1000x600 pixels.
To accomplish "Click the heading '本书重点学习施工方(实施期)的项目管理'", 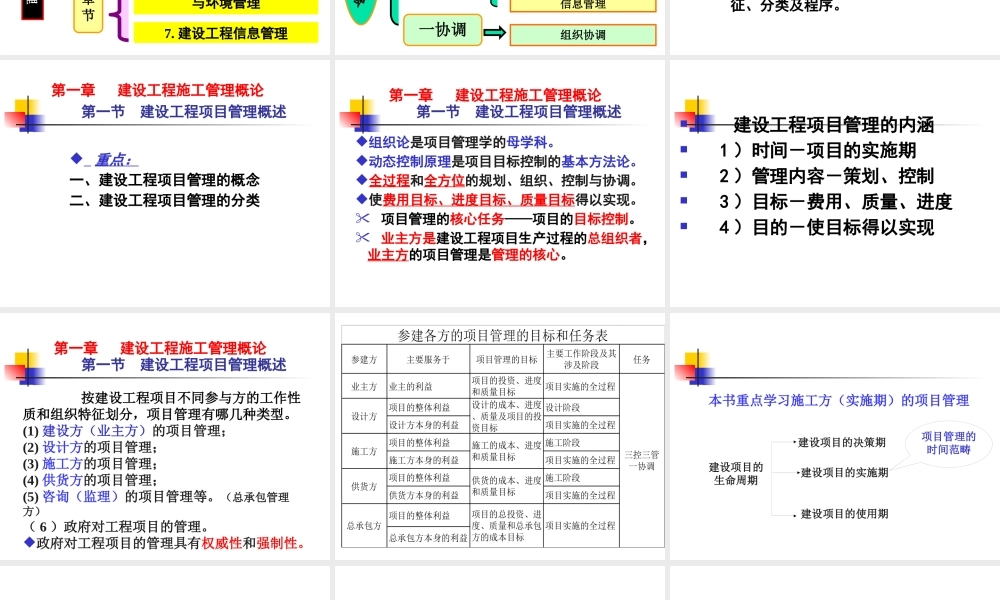I will tap(839, 400).
